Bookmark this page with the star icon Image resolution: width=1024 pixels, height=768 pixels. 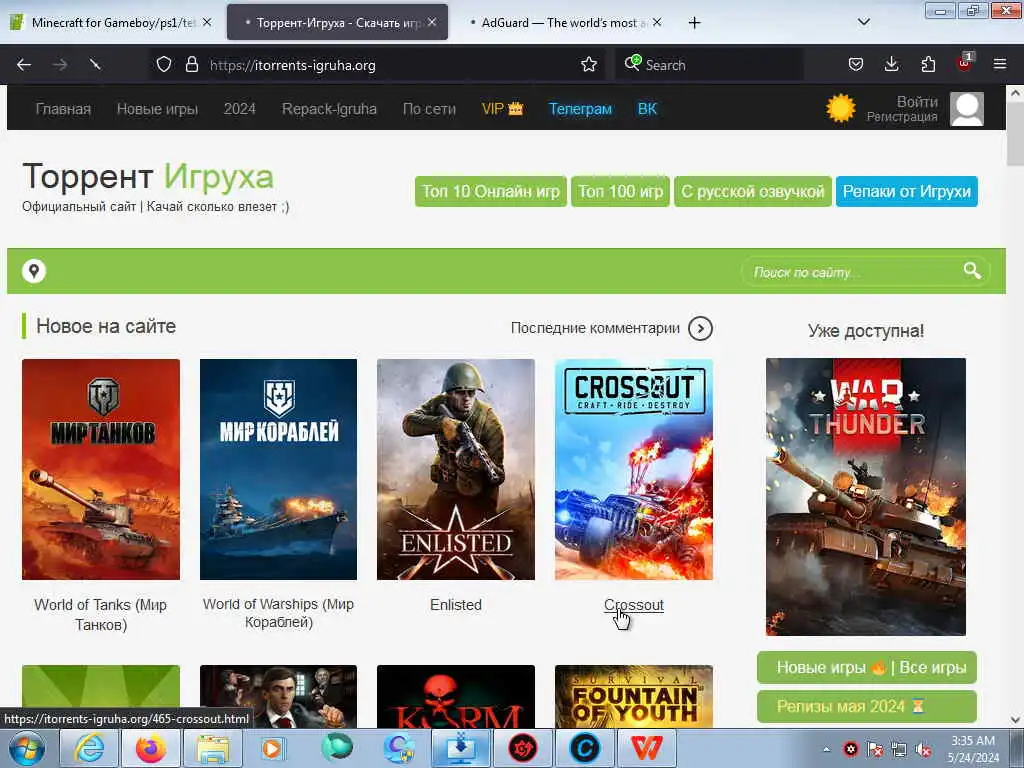point(588,65)
